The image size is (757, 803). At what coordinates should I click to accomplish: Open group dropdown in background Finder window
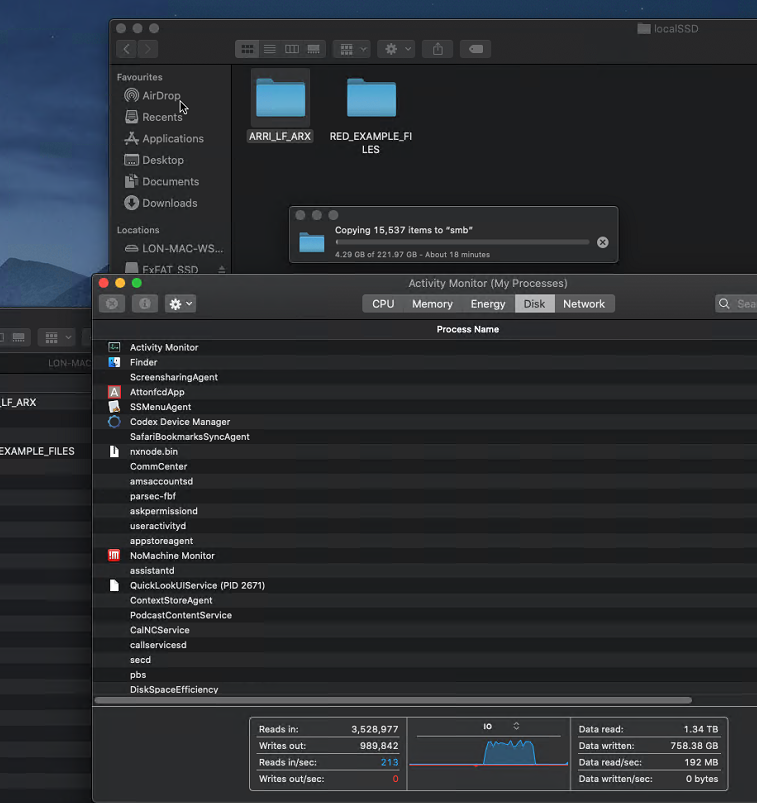(x=57, y=337)
